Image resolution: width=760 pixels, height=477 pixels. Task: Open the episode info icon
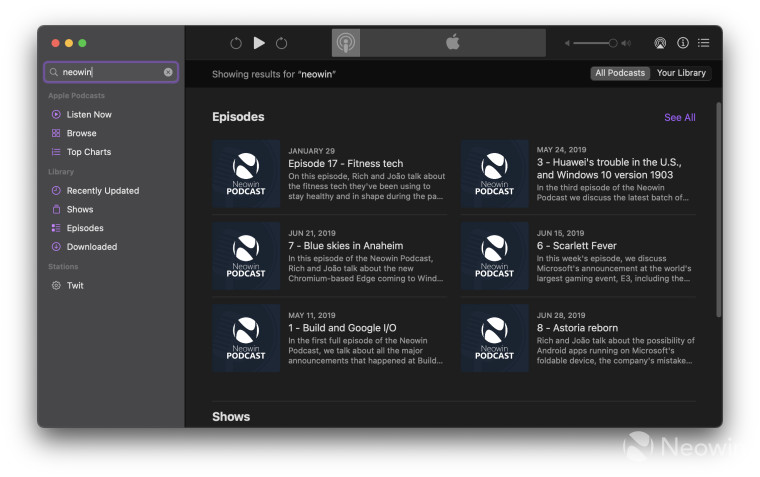pos(682,43)
